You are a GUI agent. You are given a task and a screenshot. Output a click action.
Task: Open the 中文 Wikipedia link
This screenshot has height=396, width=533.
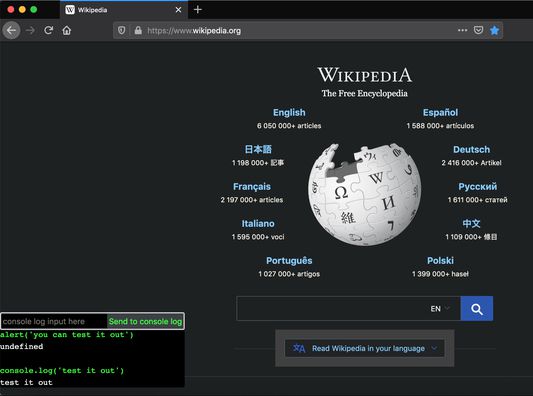[x=471, y=223]
